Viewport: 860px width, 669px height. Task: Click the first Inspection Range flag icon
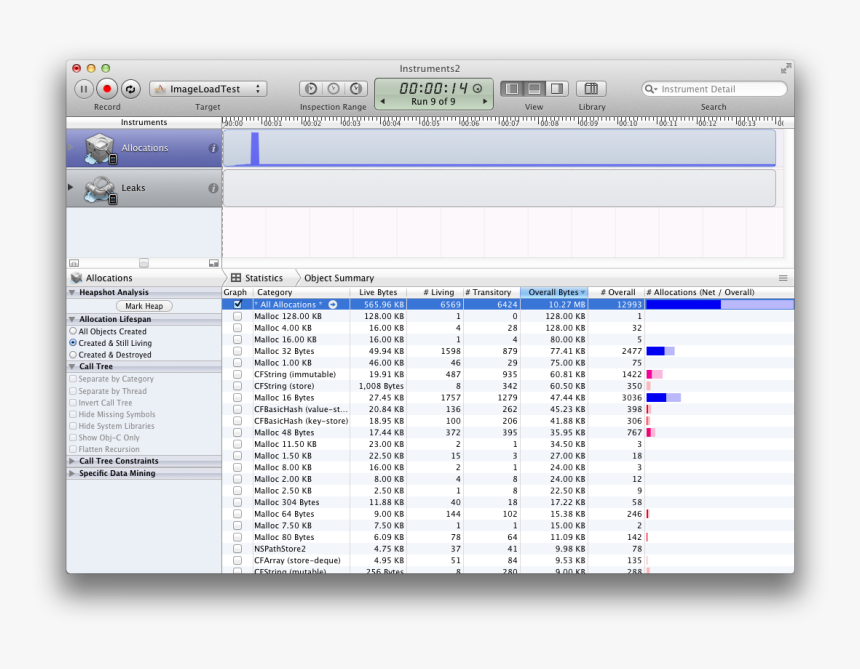point(310,88)
